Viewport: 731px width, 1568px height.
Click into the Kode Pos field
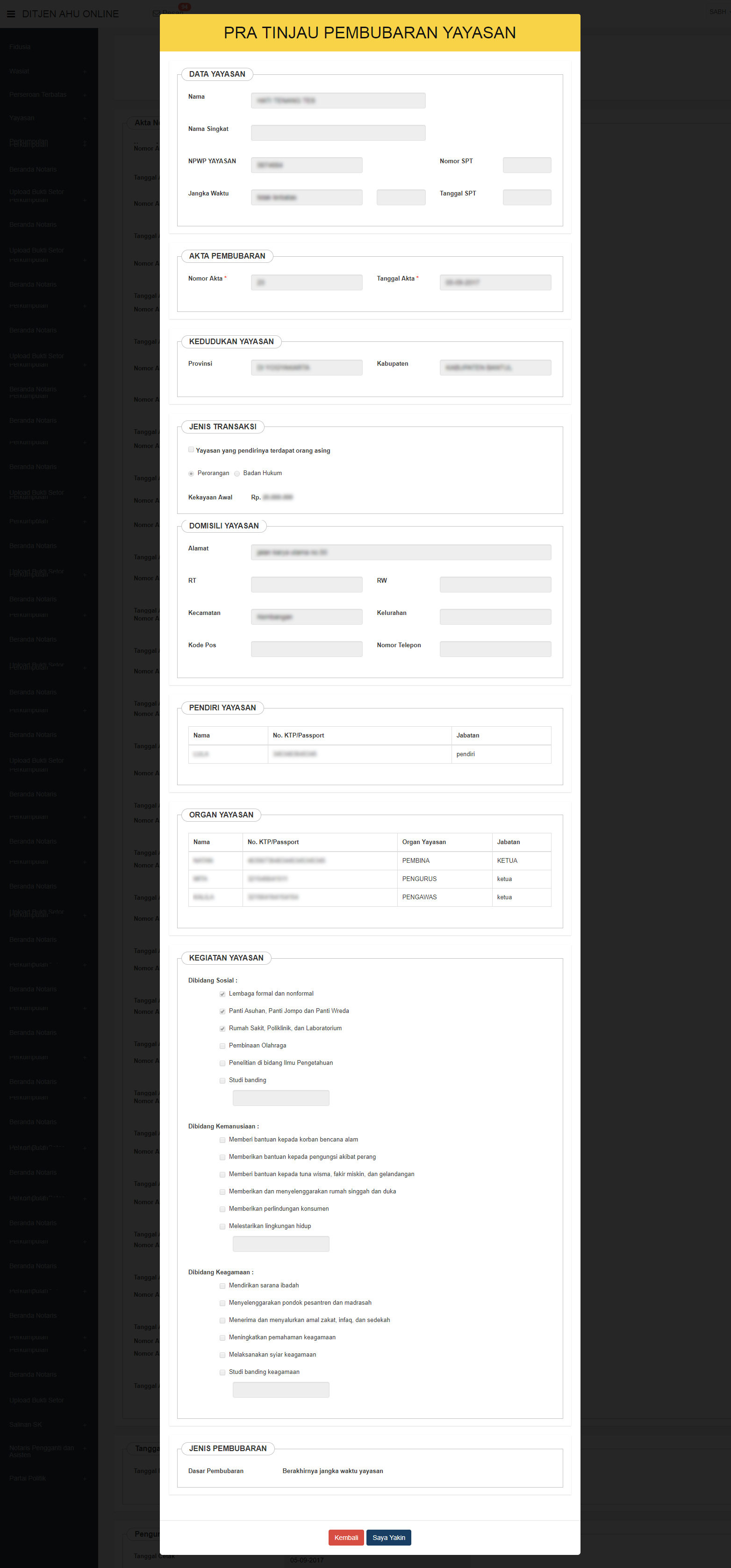(x=307, y=649)
